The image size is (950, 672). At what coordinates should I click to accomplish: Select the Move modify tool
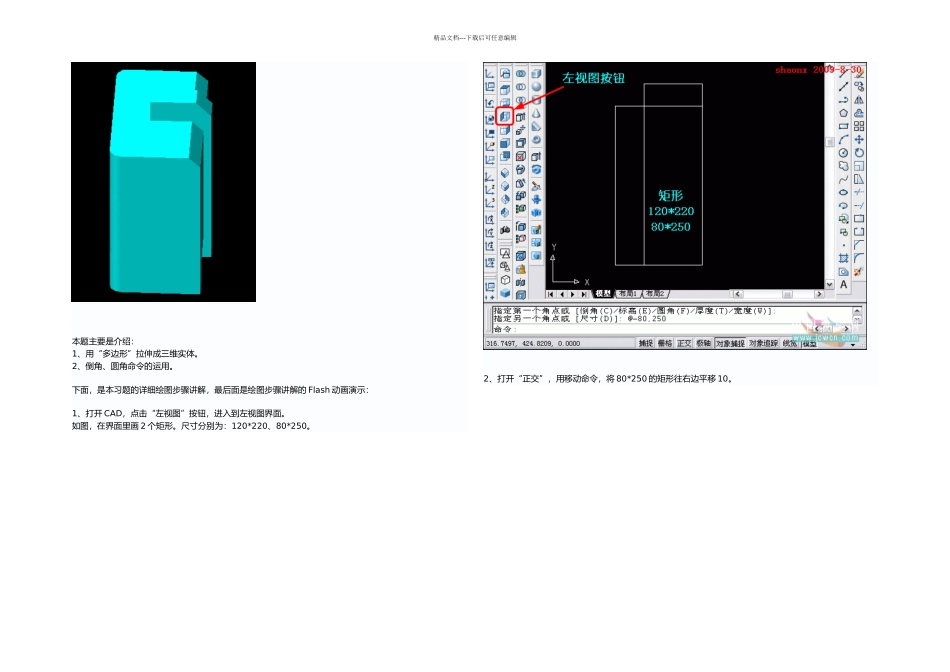coord(859,139)
